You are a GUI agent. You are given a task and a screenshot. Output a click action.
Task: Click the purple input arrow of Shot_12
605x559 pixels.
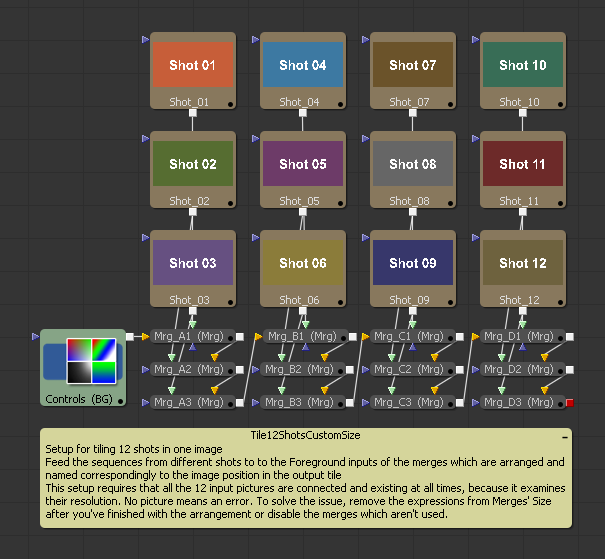(x=475, y=238)
